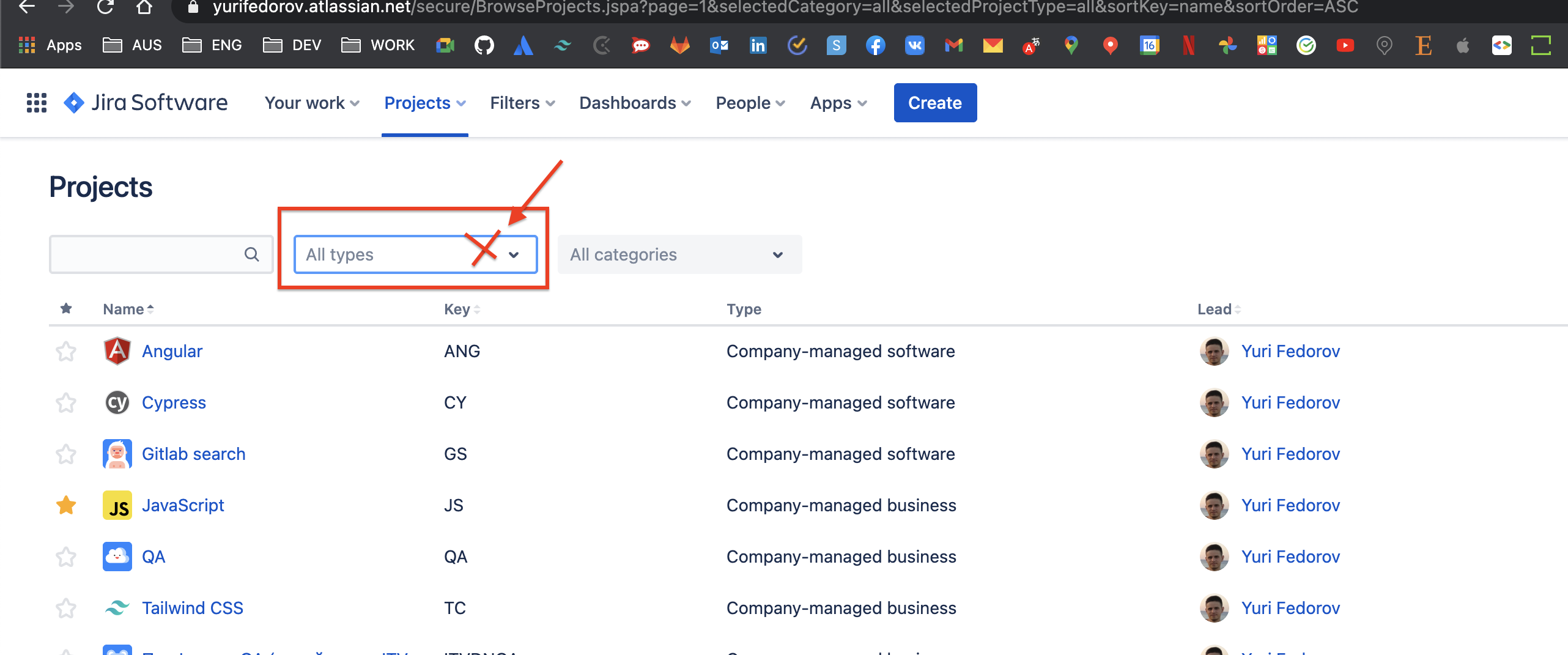Open the VK bookmark icon
This screenshot has height=655, width=1568.
915,45
